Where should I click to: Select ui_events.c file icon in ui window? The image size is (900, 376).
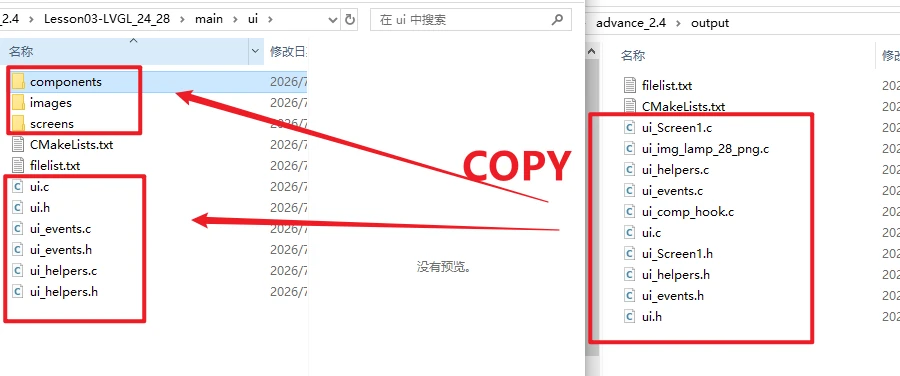point(18,228)
